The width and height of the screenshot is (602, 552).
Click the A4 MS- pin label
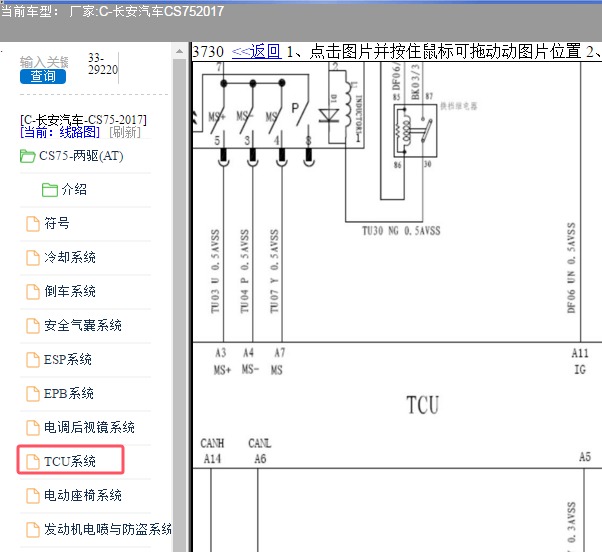[x=250, y=361]
